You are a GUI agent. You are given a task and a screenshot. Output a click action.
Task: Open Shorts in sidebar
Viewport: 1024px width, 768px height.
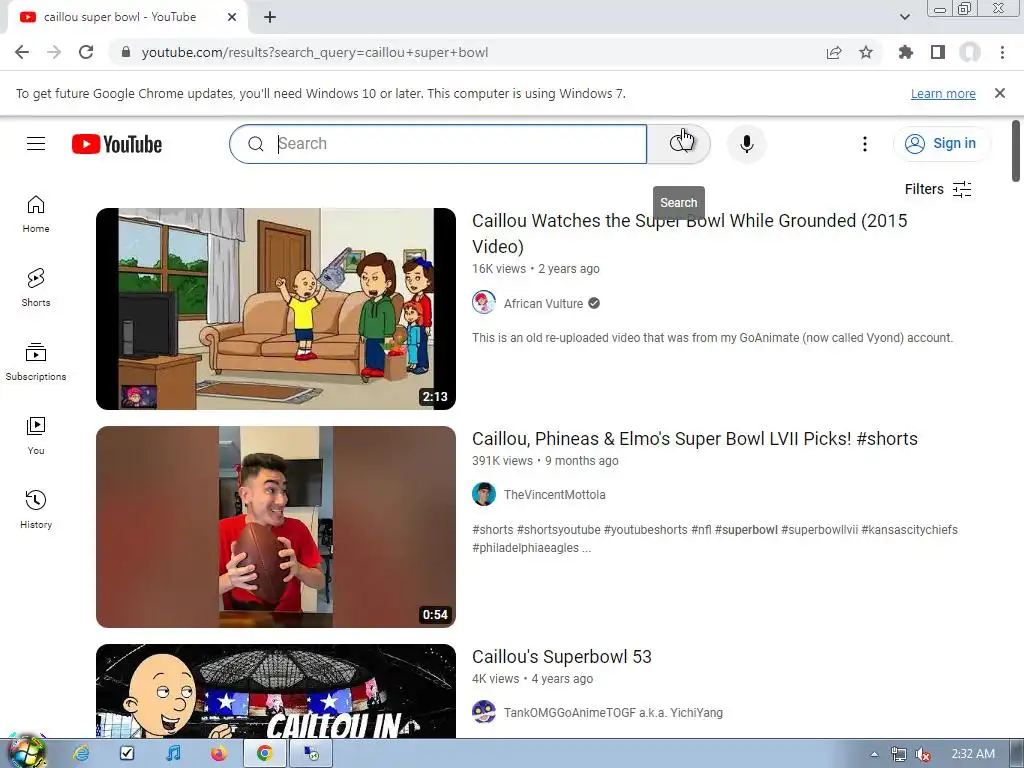point(36,288)
